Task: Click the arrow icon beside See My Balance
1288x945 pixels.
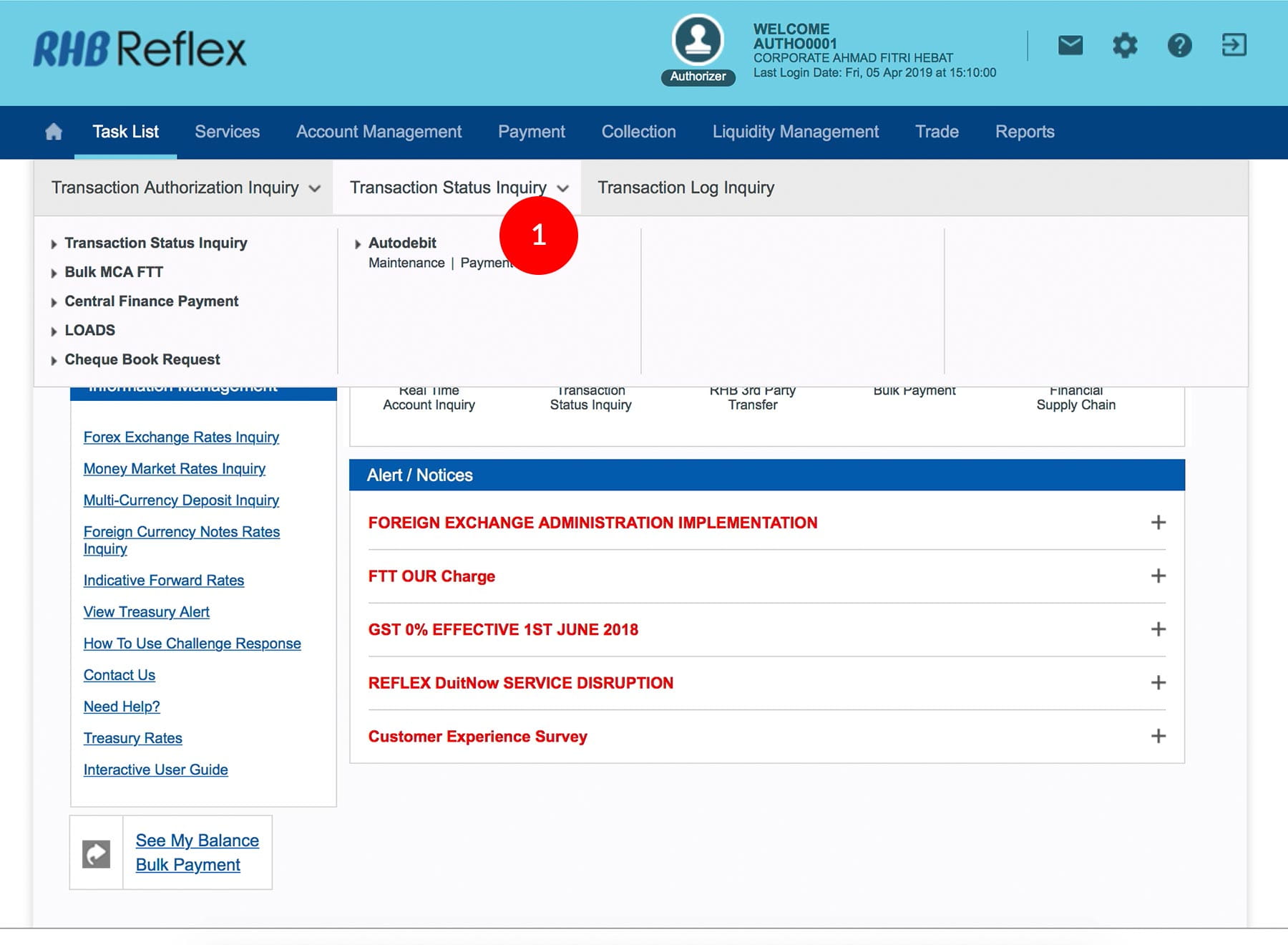Action: (x=97, y=853)
